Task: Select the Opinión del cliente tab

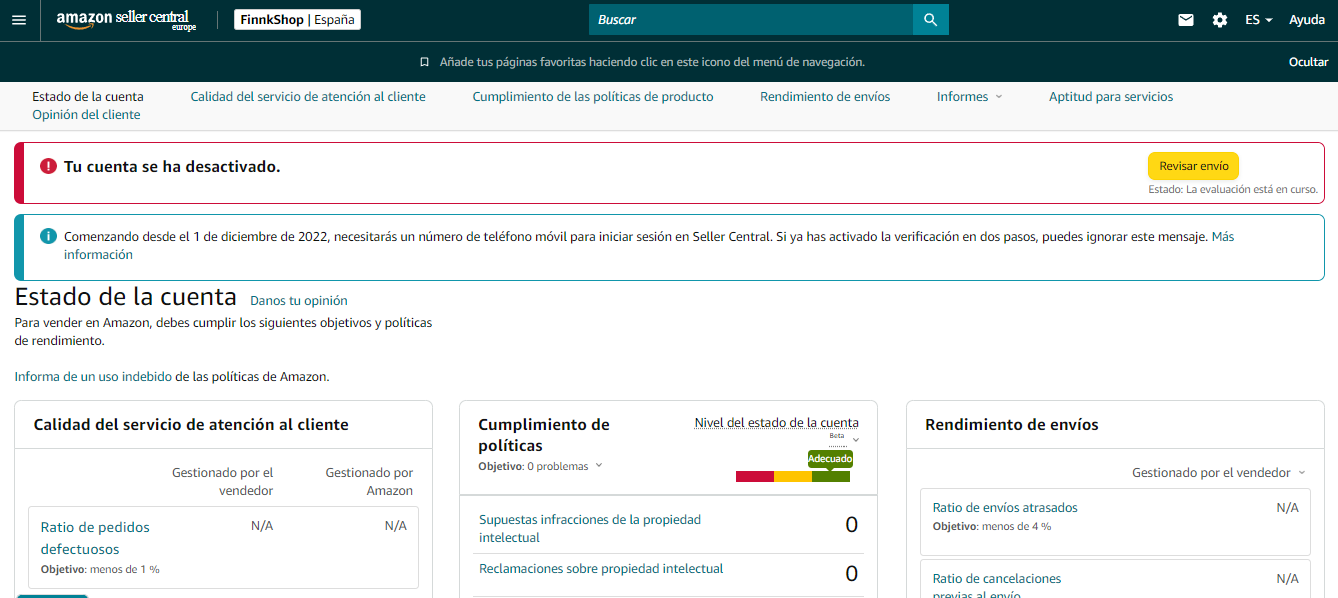Action: (86, 115)
